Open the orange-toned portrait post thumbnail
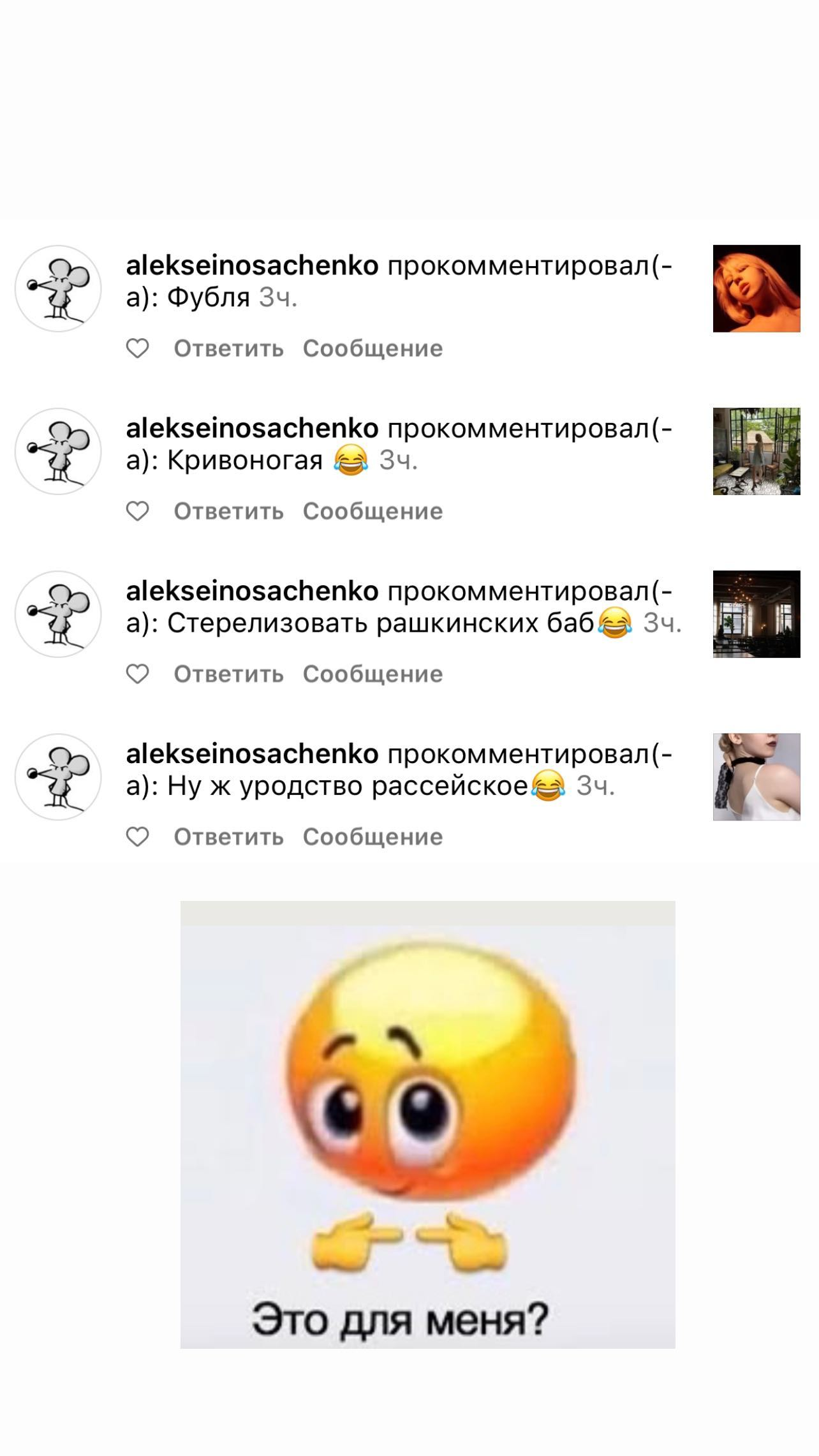 pyautogui.click(x=756, y=288)
